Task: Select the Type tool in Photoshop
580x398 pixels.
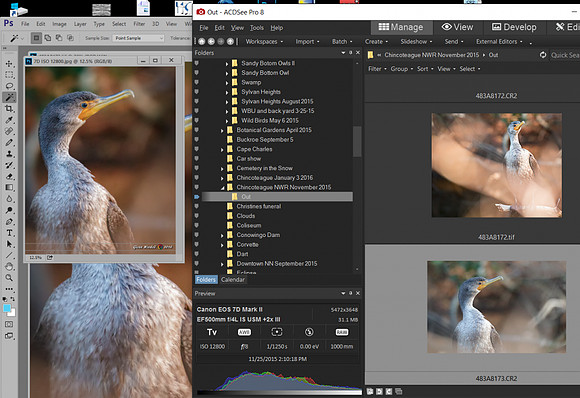Action: pyautogui.click(x=9, y=233)
